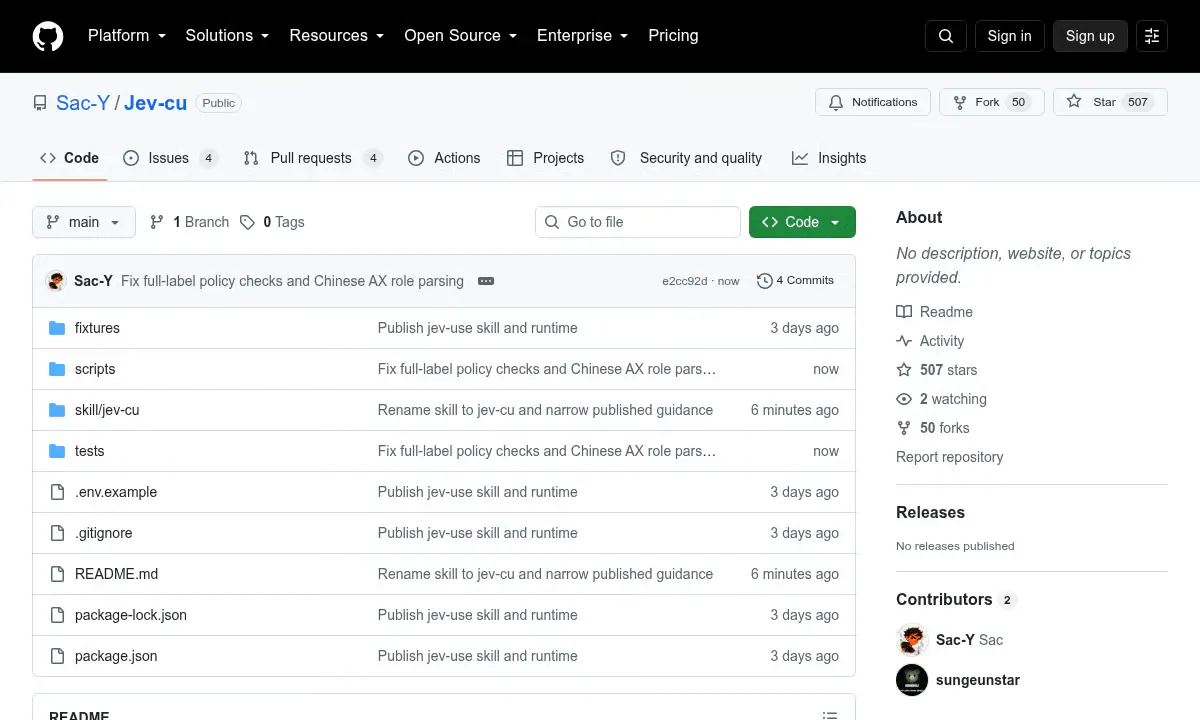
Task: Click Sac-Y author name in commit bar
Action: 93,281
